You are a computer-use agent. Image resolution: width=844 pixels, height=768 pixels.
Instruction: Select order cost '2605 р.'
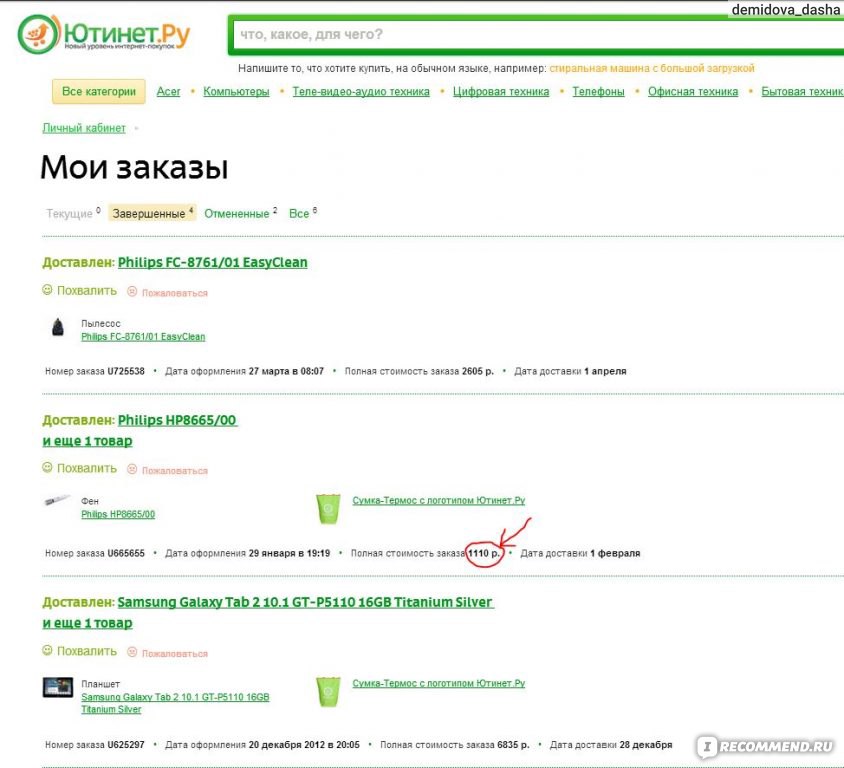pyautogui.click(x=477, y=371)
